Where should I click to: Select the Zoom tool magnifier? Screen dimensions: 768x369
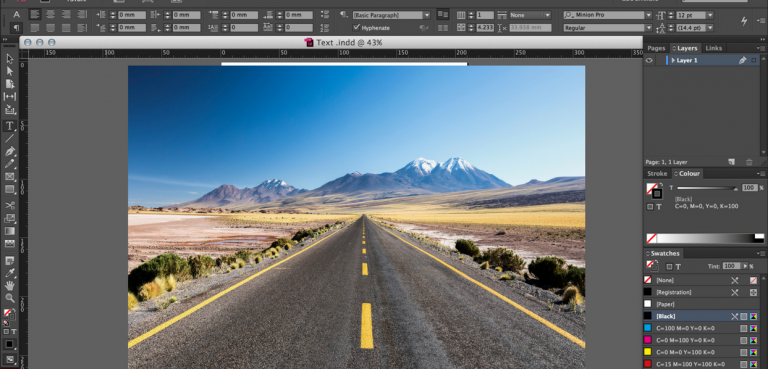pyautogui.click(x=9, y=297)
